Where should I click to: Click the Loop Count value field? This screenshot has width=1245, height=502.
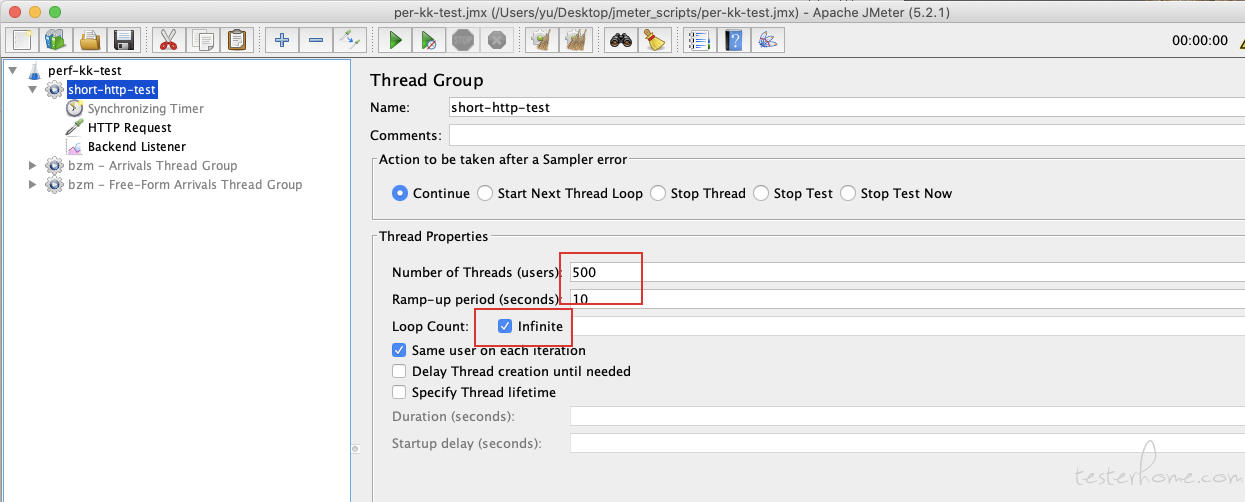click(907, 326)
